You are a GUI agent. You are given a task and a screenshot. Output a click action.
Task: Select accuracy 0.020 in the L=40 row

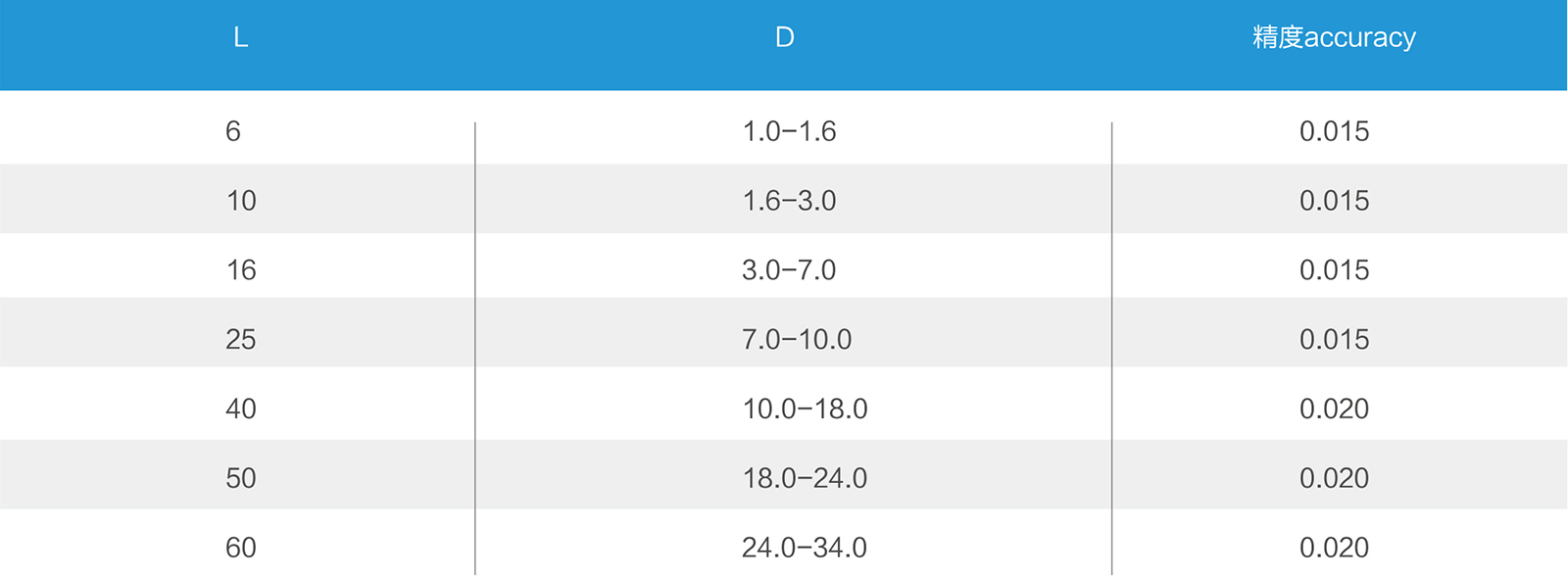pyautogui.click(x=1334, y=409)
